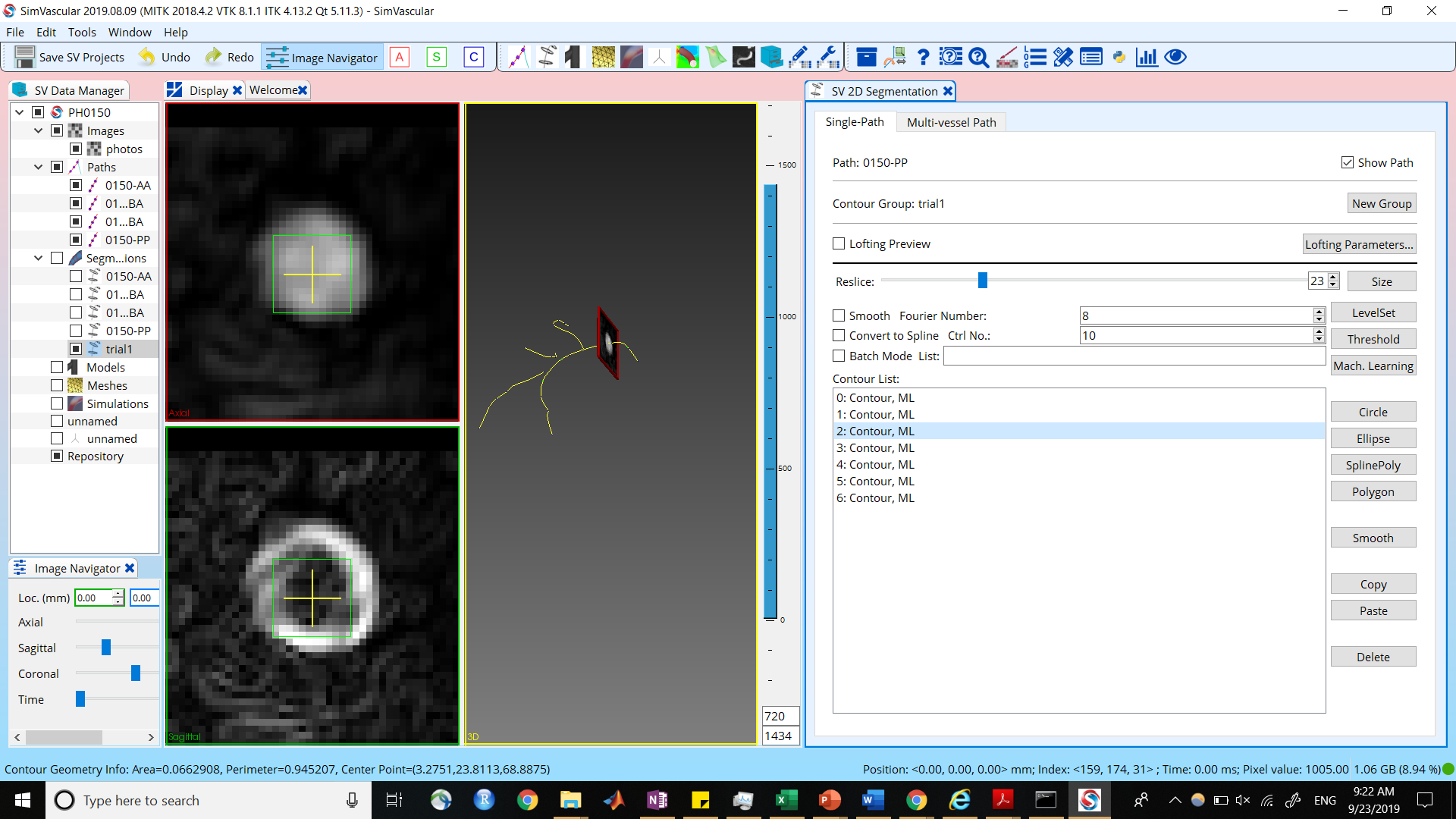Increase the Loc. (mm) spinner value
Image resolution: width=1456 pixels, height=819 pixels.
tap(118, 594)
